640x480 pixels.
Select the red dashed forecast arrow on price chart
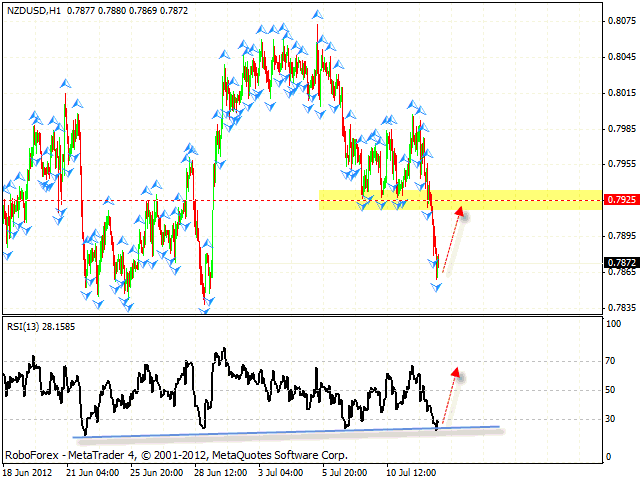point(452,237)
